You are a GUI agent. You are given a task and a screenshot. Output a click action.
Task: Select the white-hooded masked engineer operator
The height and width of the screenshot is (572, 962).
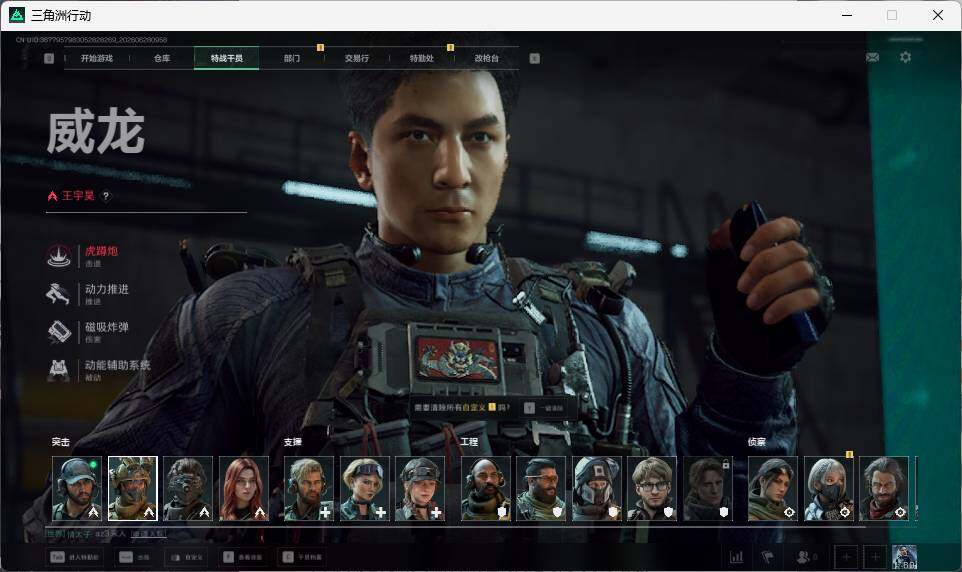596,489
